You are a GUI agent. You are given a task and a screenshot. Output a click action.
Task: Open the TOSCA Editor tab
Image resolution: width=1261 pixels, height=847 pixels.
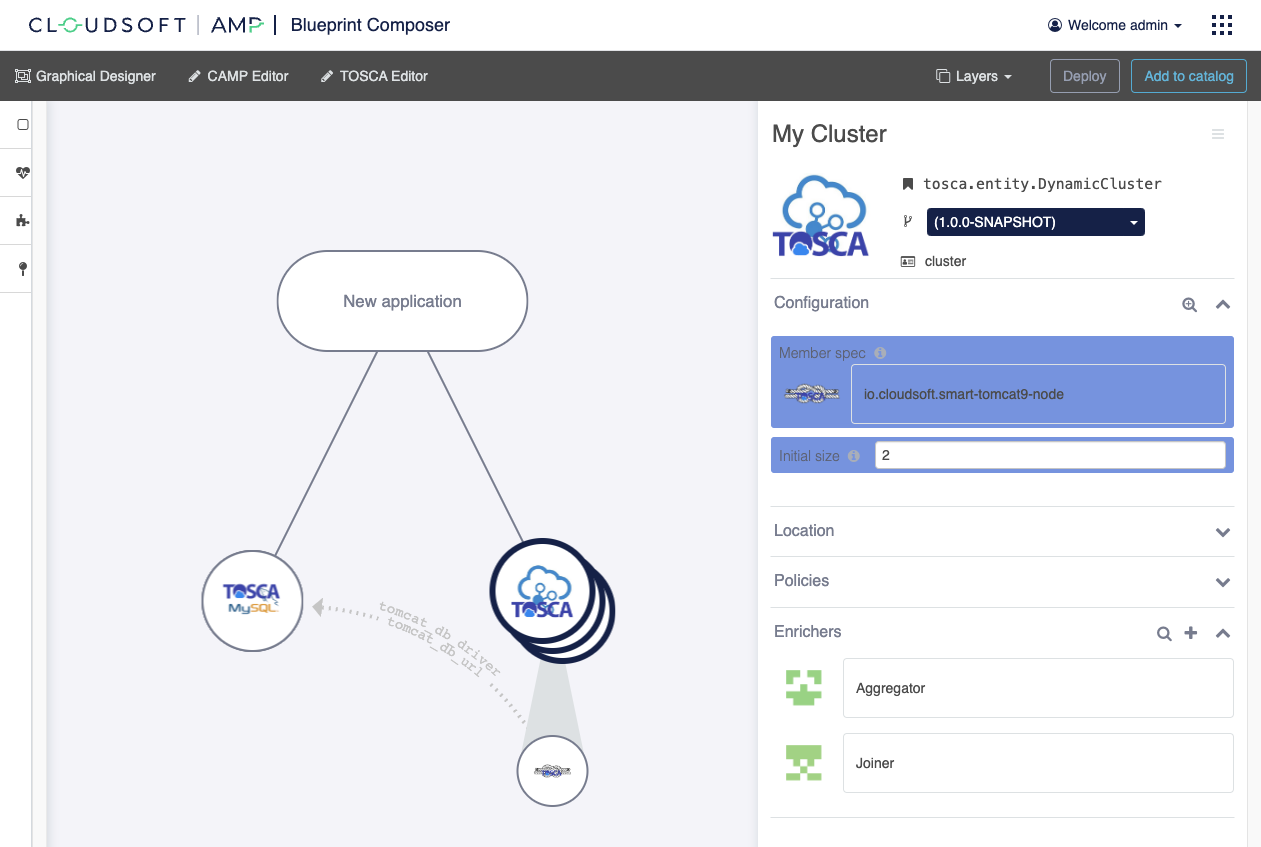(374, 76)
